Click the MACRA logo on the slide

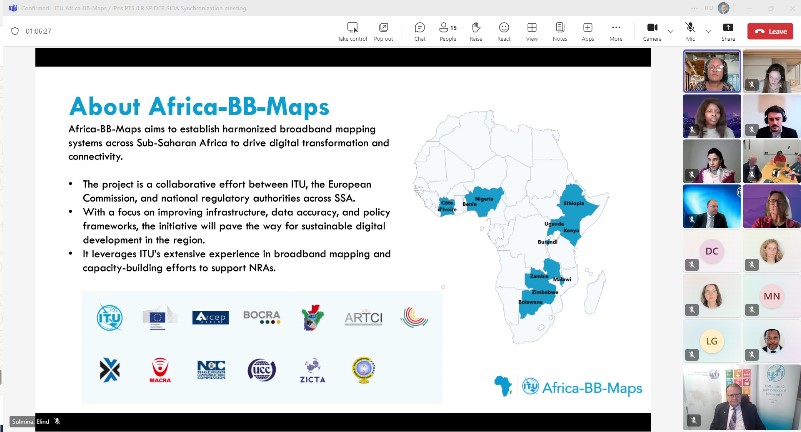click(160, 370)
